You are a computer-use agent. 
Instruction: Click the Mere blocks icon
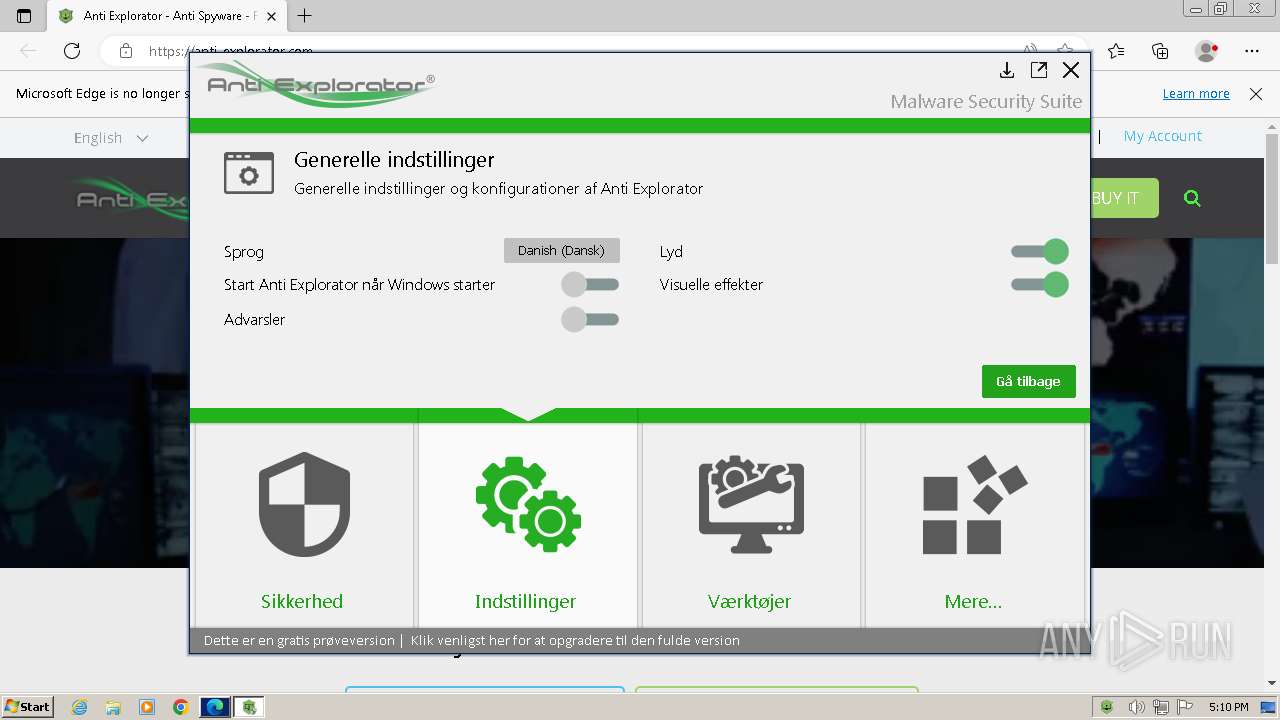974,505
